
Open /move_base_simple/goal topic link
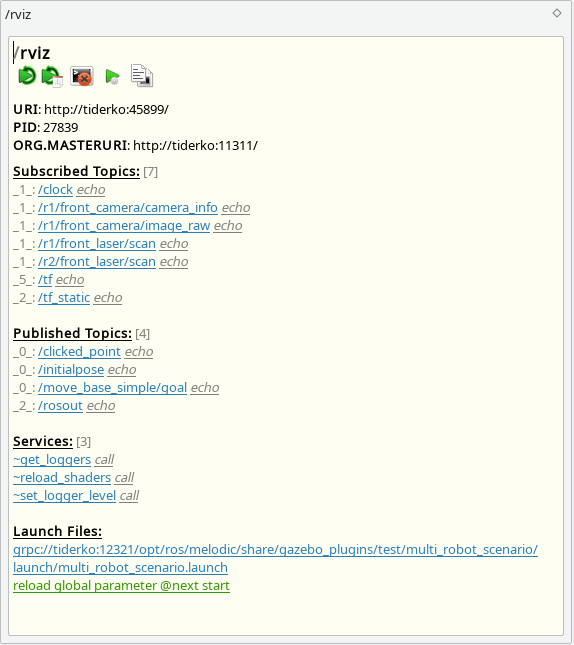pos(112,387)
